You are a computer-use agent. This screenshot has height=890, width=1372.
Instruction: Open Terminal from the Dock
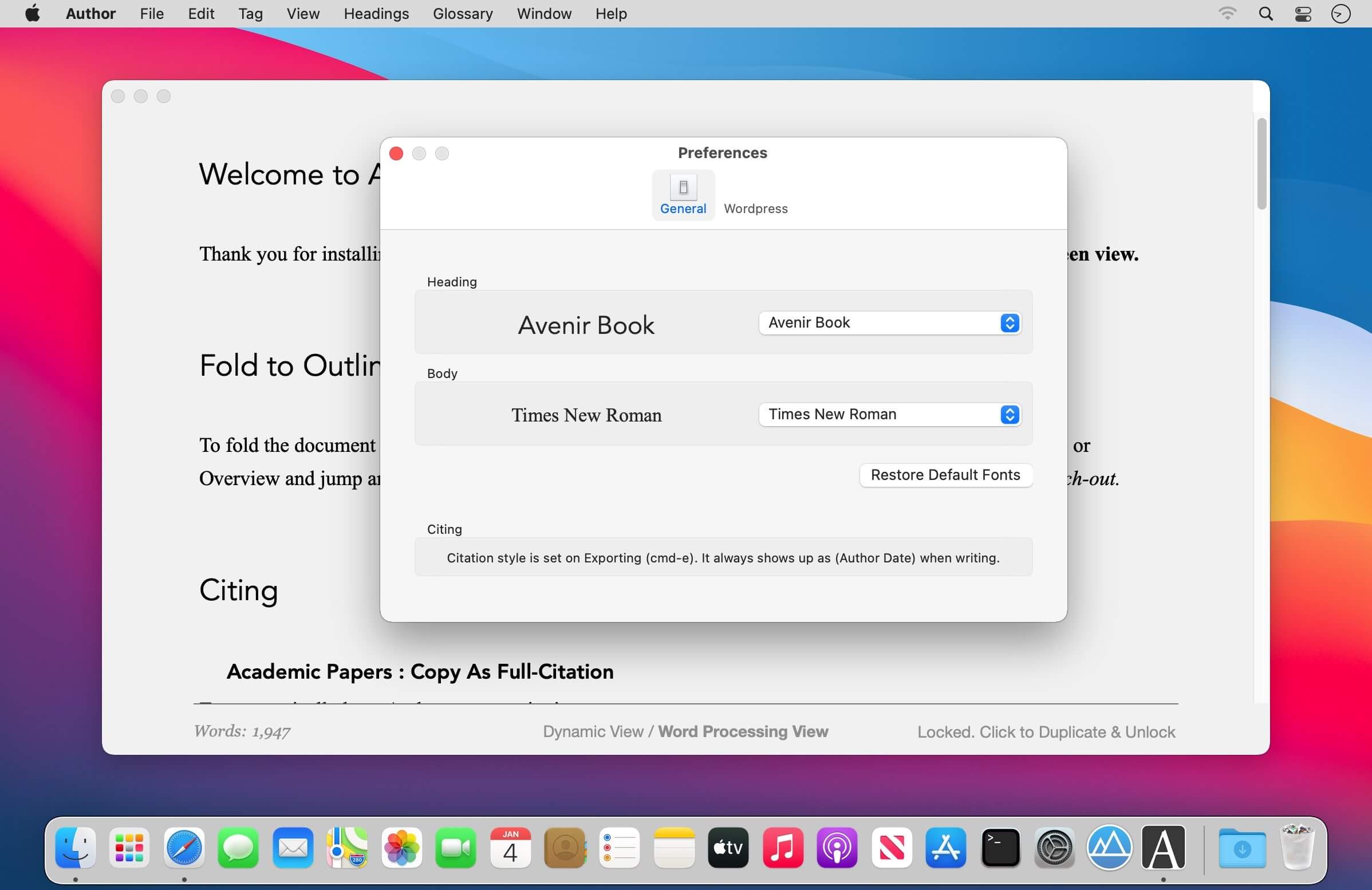click(1000, 848)
